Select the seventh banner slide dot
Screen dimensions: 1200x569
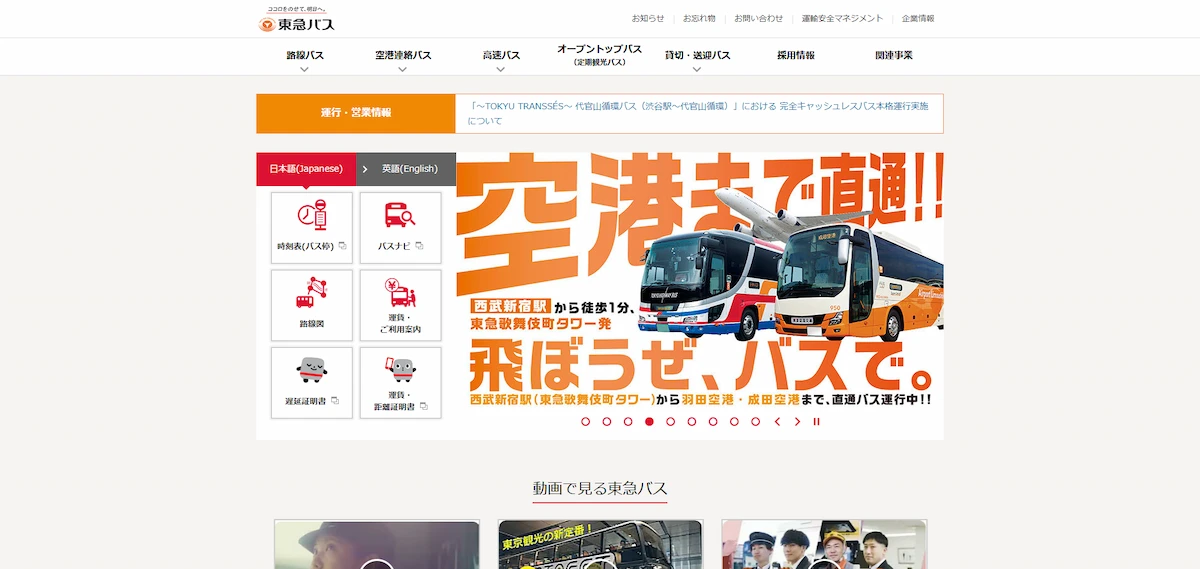pyautogui.click(x=712, y=422)
